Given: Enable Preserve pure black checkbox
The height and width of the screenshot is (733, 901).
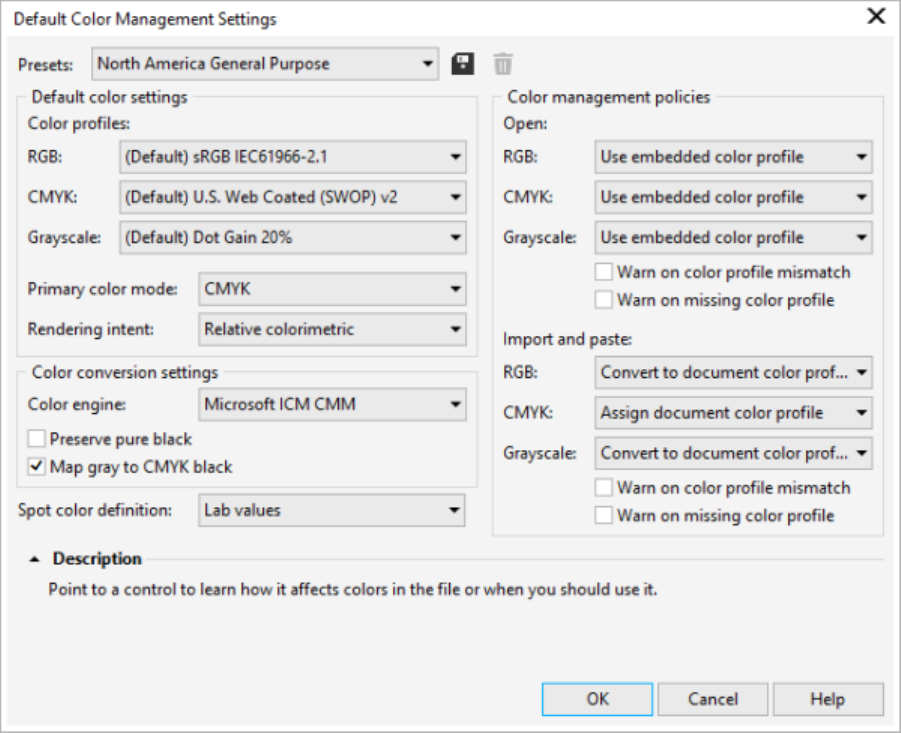Looking at the screenshot, I should point(37,439).
